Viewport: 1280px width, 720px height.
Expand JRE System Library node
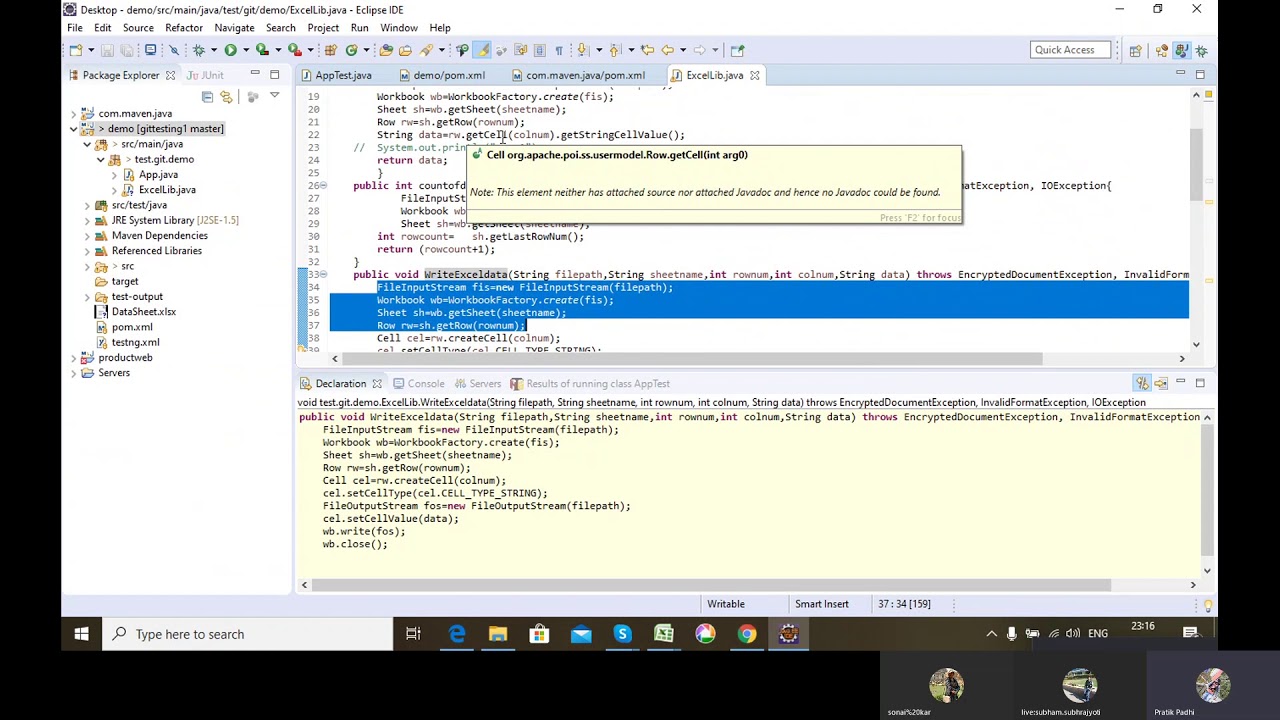87,221
